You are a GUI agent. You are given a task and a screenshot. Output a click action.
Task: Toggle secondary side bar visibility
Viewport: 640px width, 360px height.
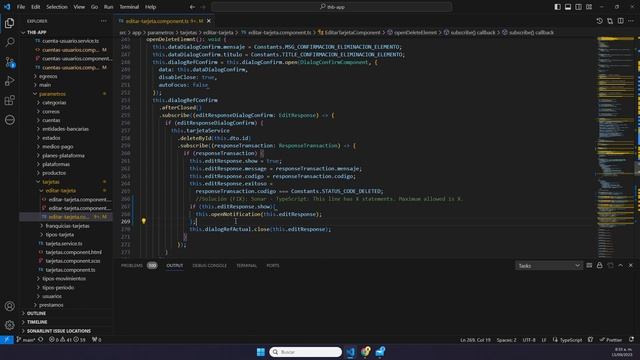(x=578, y=7)
